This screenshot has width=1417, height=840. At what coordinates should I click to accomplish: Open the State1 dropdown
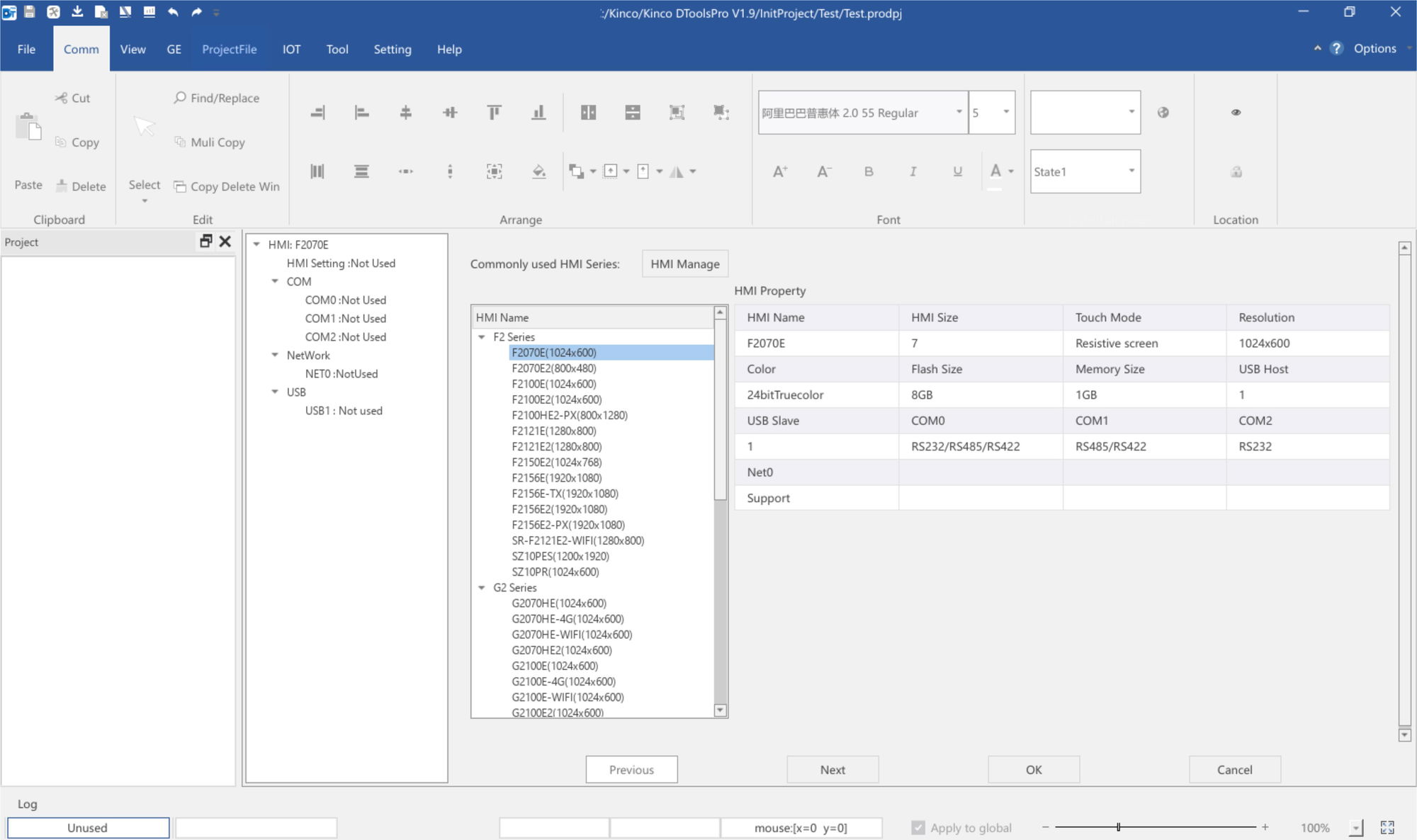click(1131, 171)
